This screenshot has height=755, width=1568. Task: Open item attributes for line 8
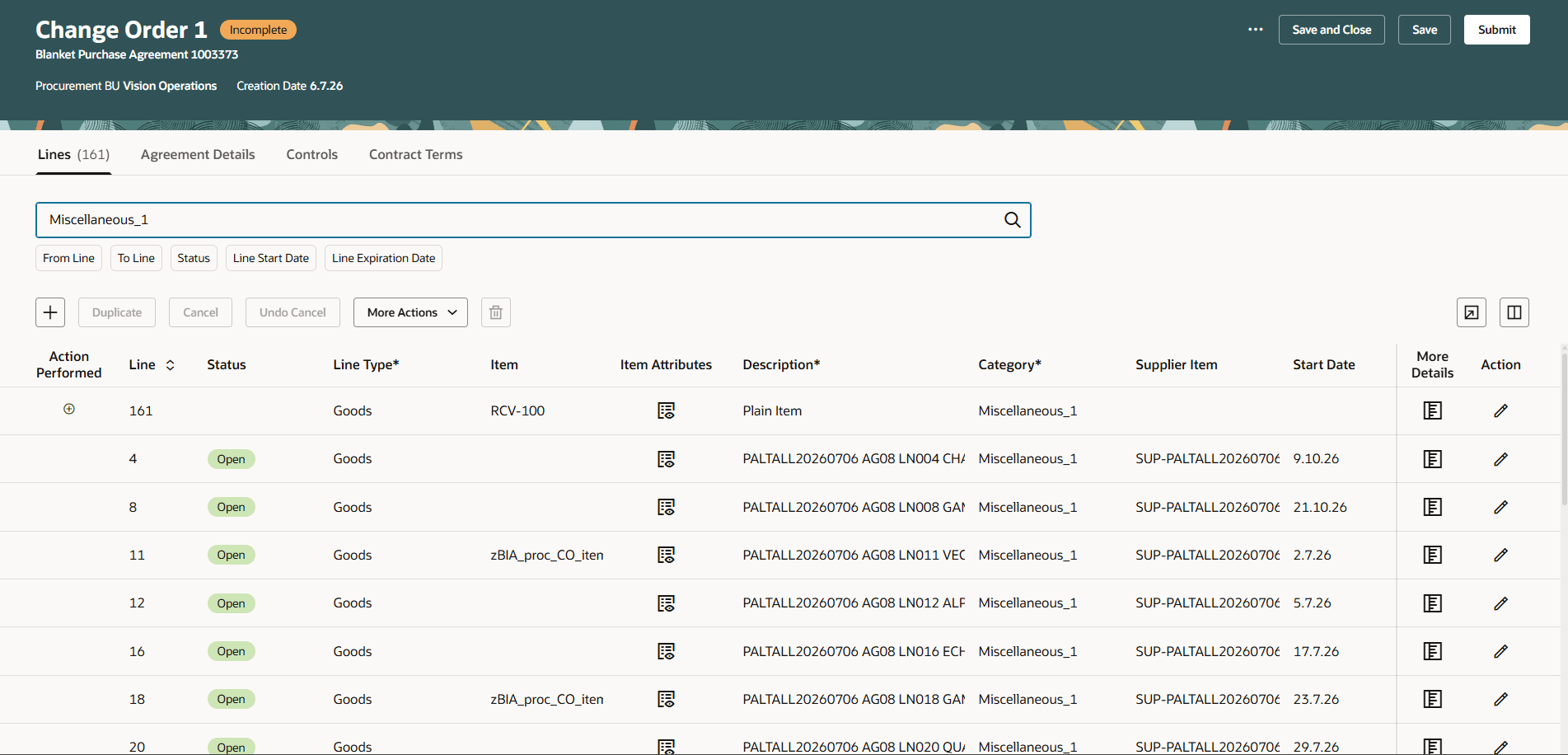666,507
